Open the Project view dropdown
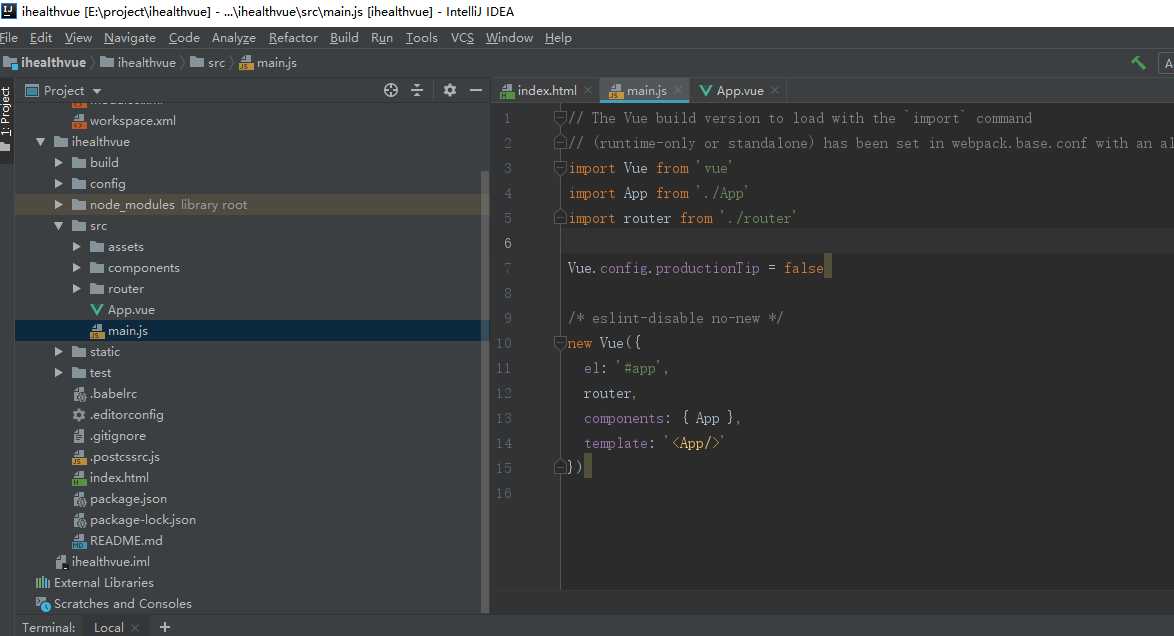1174x636 pixels. tap(97, 91)
